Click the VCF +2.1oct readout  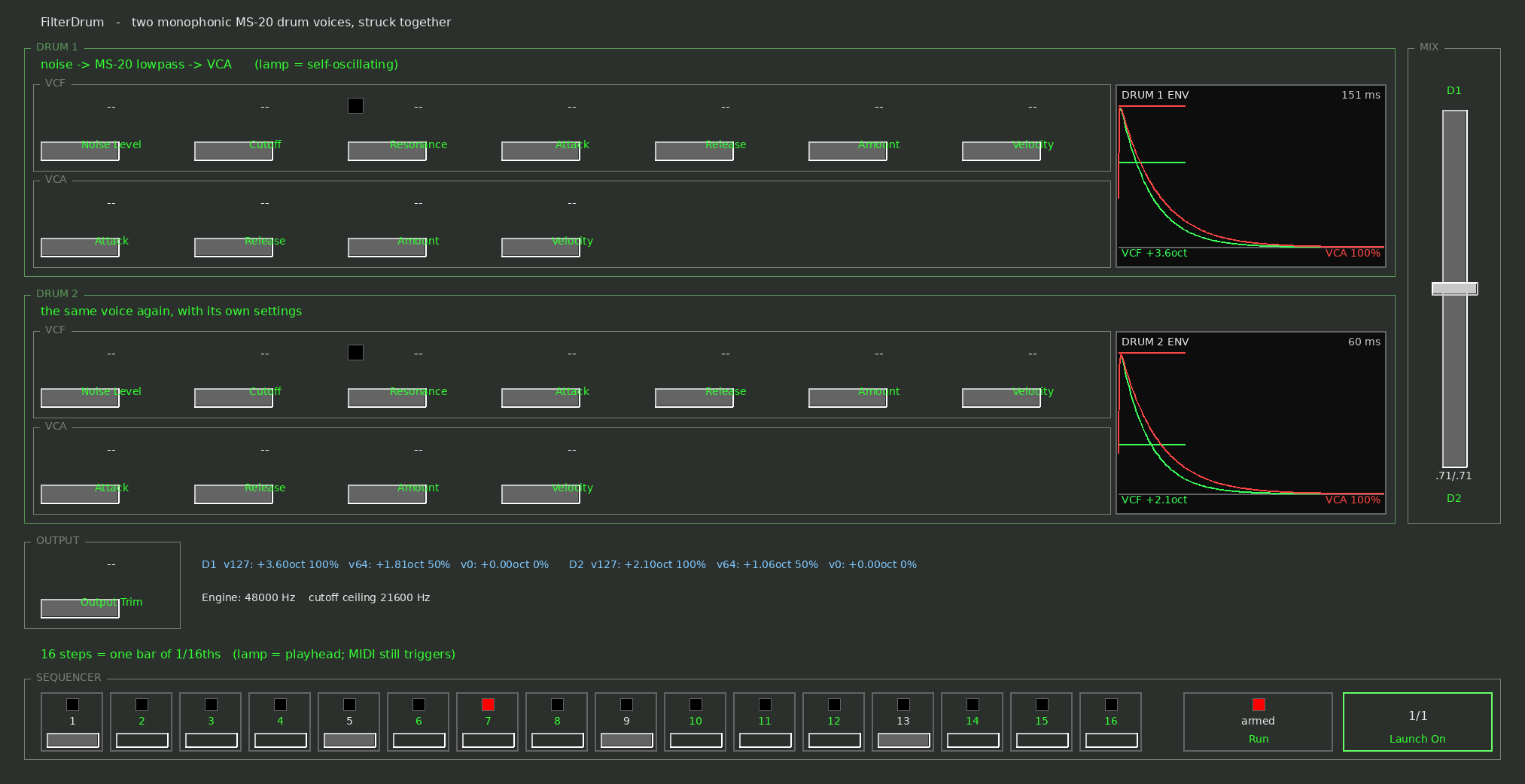(1154, 500)
